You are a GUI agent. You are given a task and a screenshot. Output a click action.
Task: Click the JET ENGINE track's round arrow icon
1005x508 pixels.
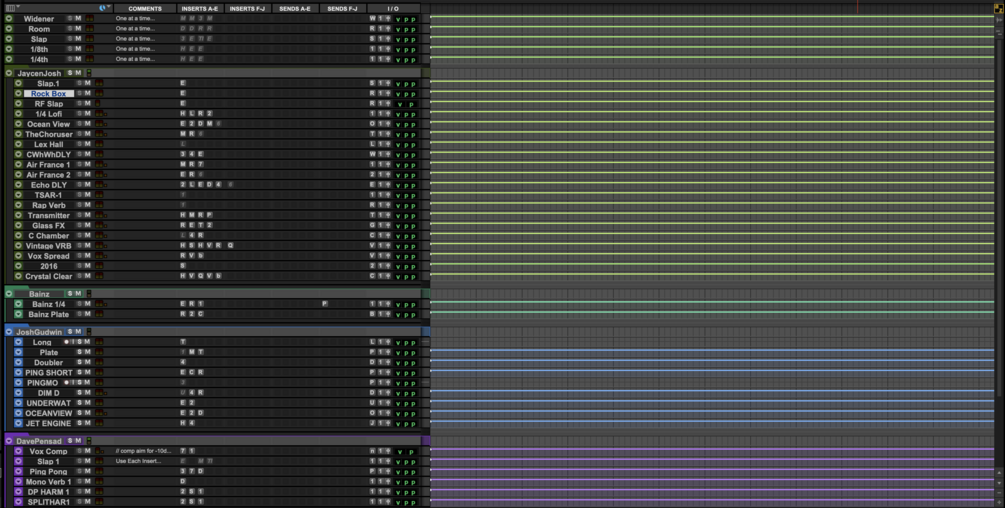19,423
